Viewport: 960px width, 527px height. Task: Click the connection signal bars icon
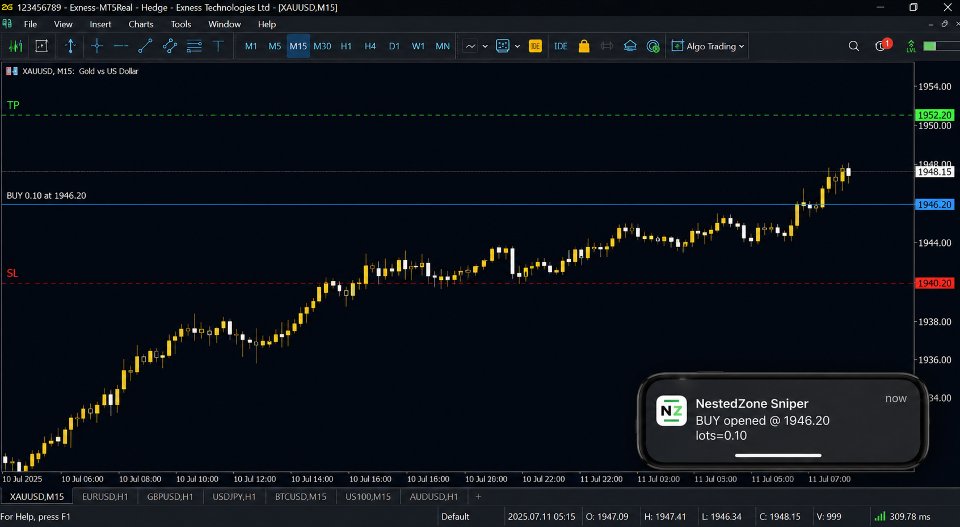click(x=880, y=517)
